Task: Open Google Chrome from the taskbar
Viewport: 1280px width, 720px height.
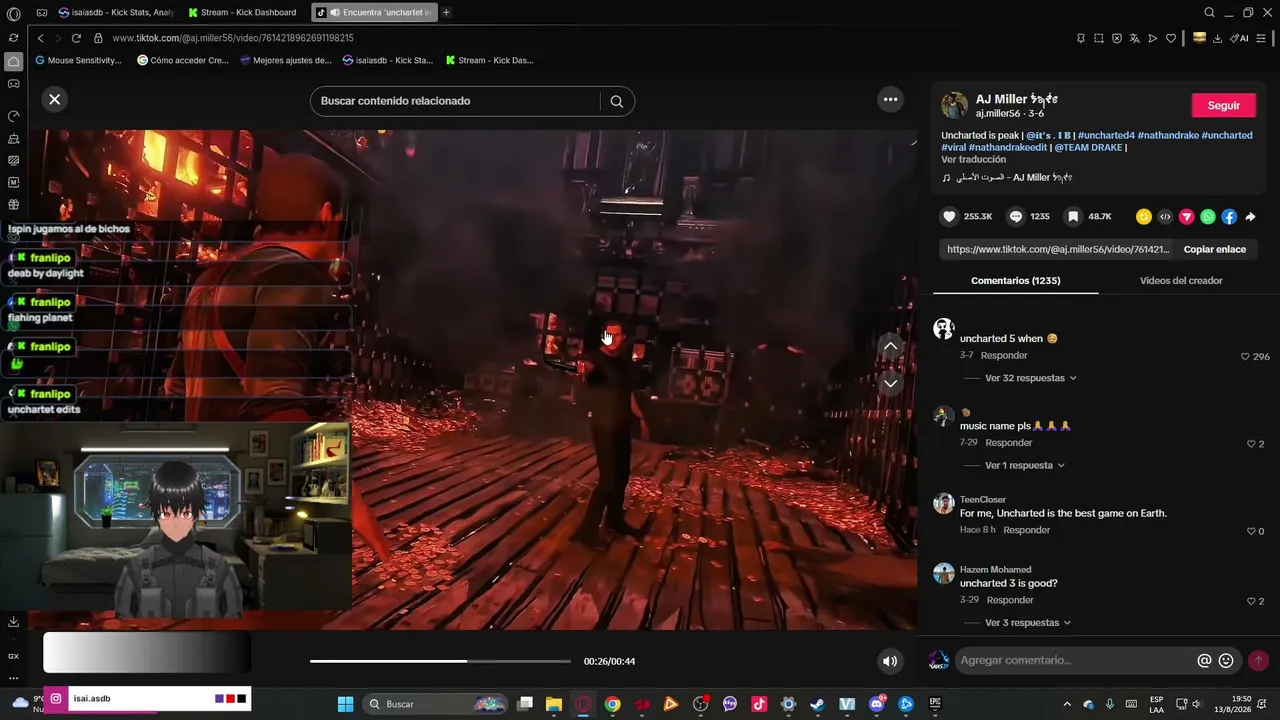Action: click(x=612, y=704)
